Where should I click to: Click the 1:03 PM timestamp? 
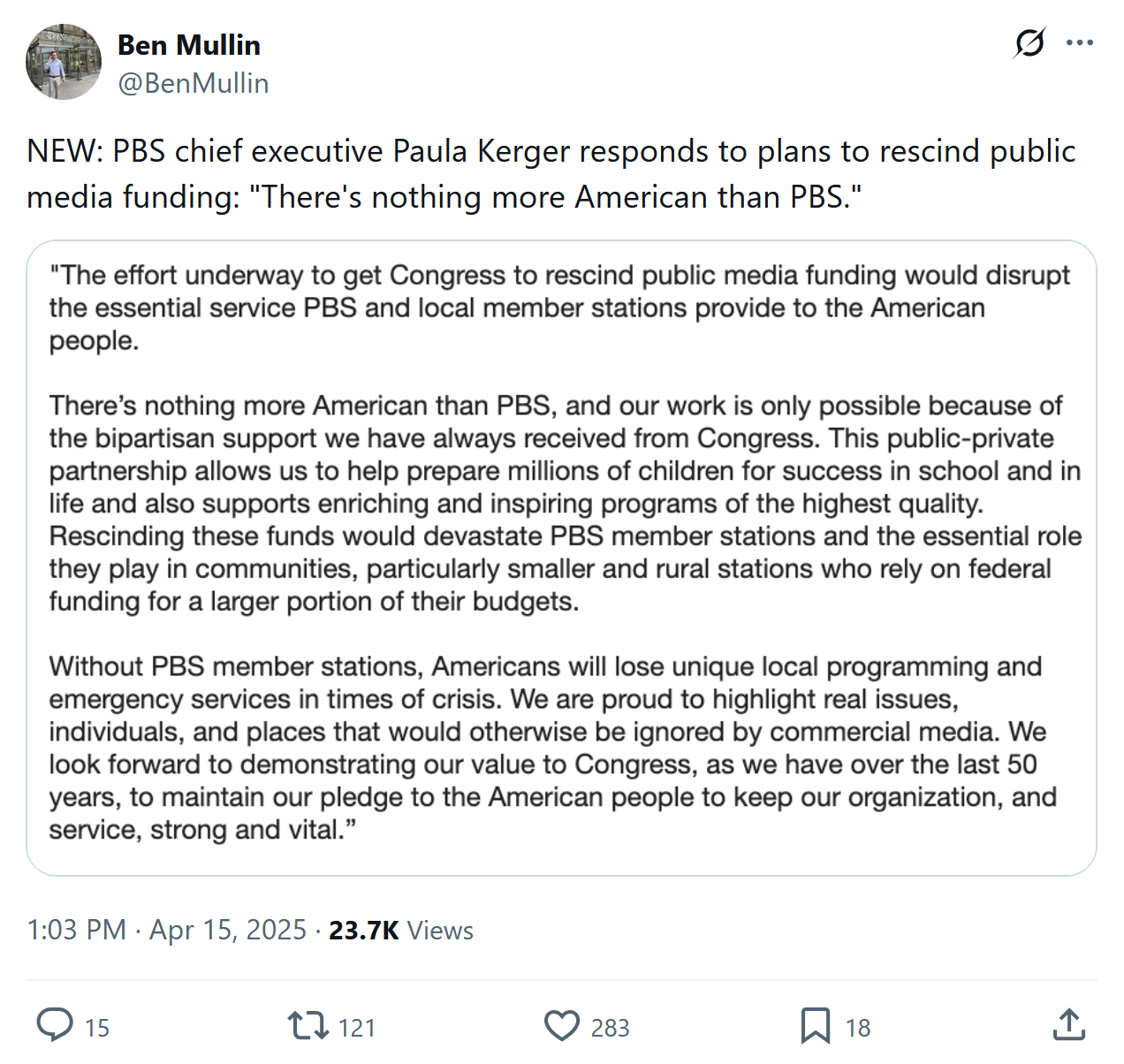click(77, 930)
